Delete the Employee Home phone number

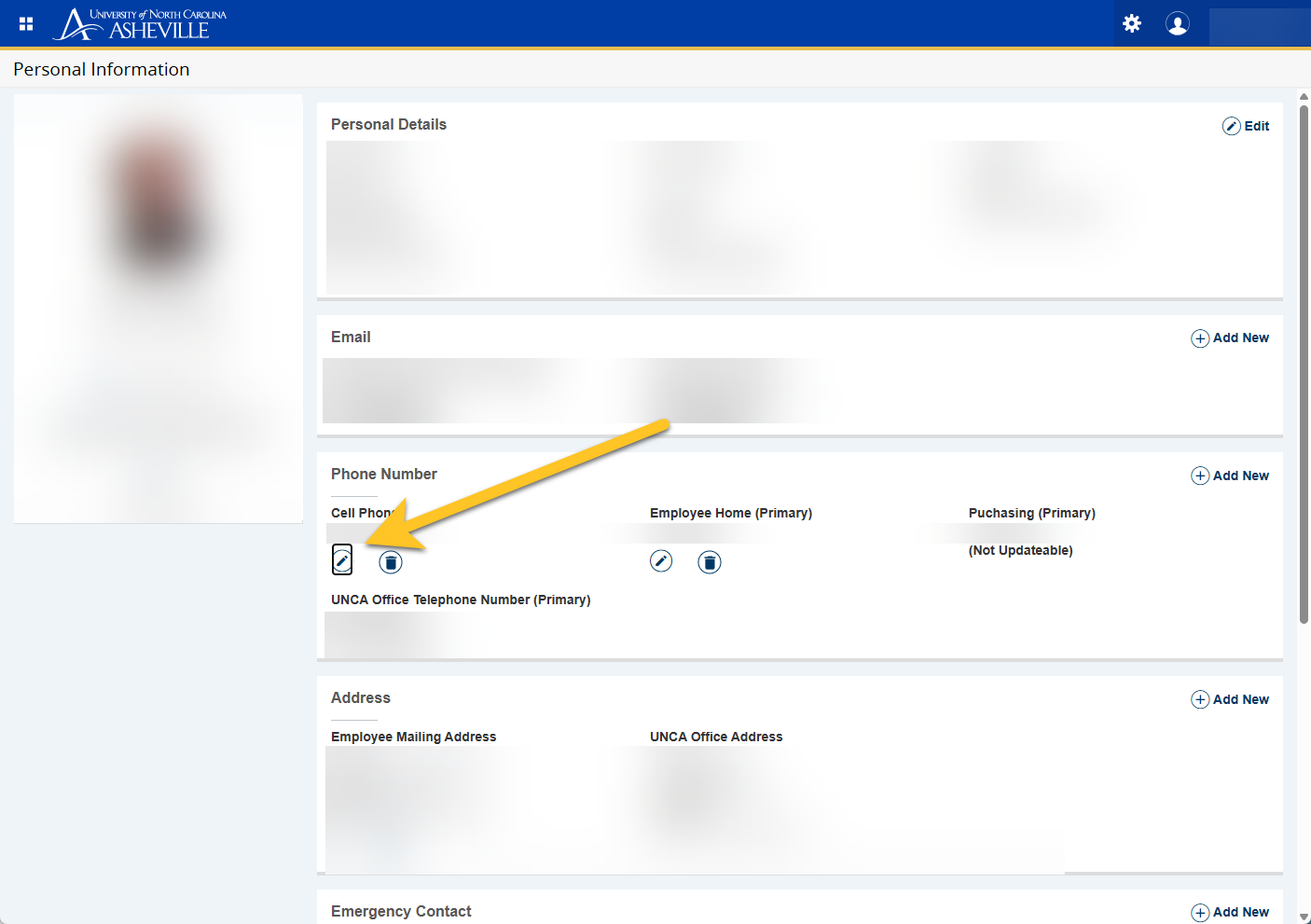pyautogui.click(x=710, y=562)
